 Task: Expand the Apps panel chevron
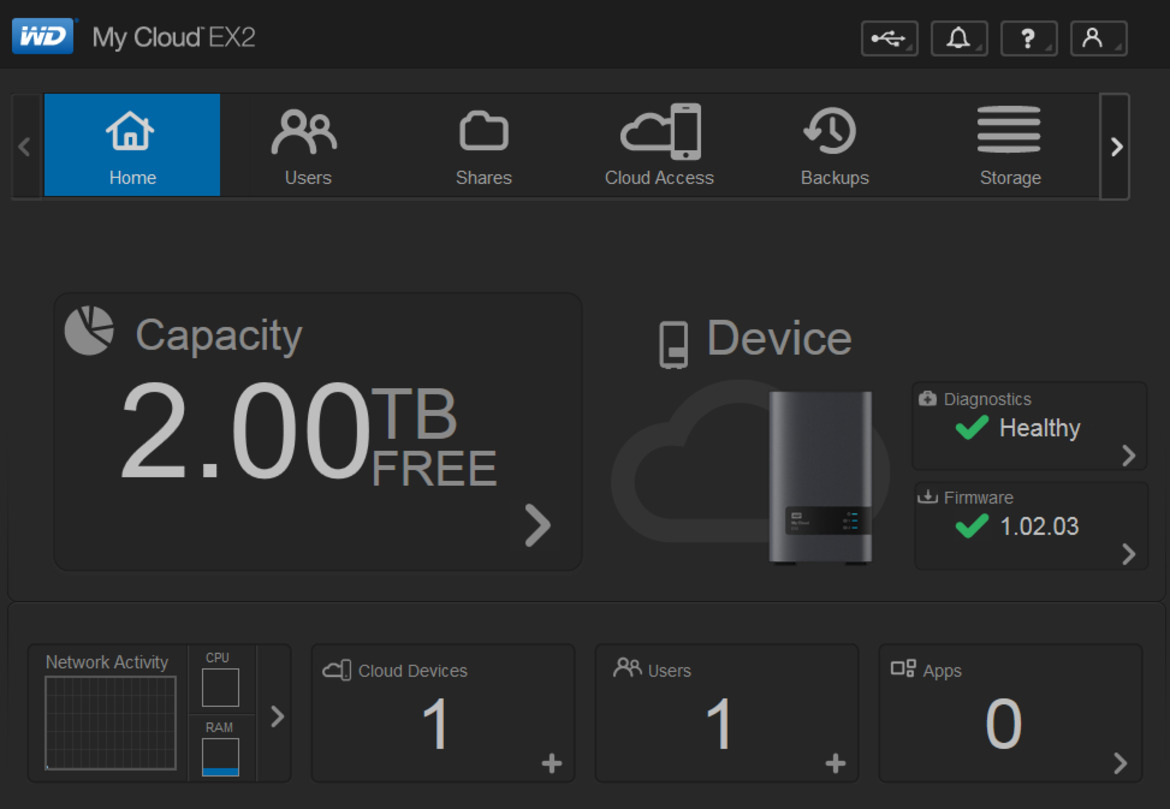pos(1120,763)
